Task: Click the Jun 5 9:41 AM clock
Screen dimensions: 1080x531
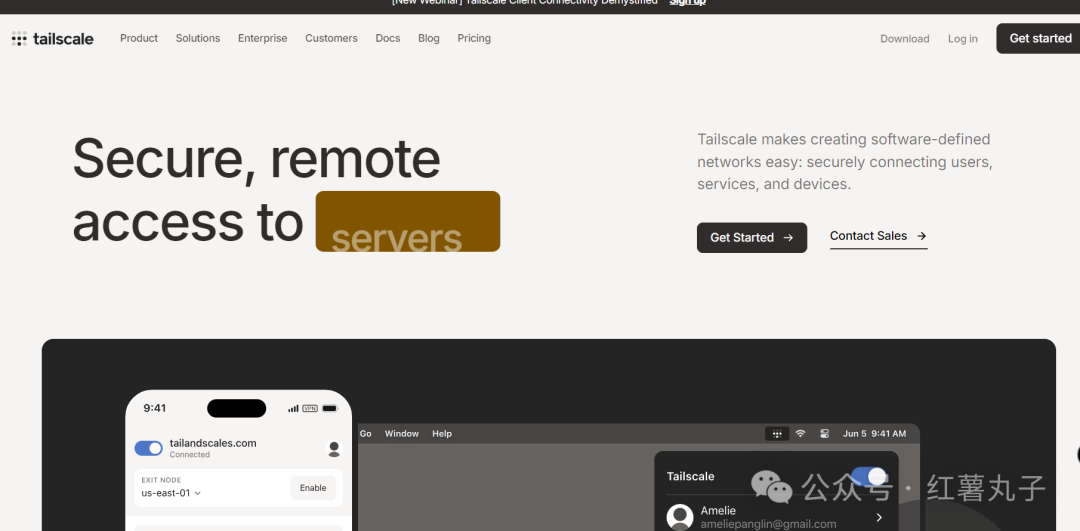Action: tap(874, 434)
